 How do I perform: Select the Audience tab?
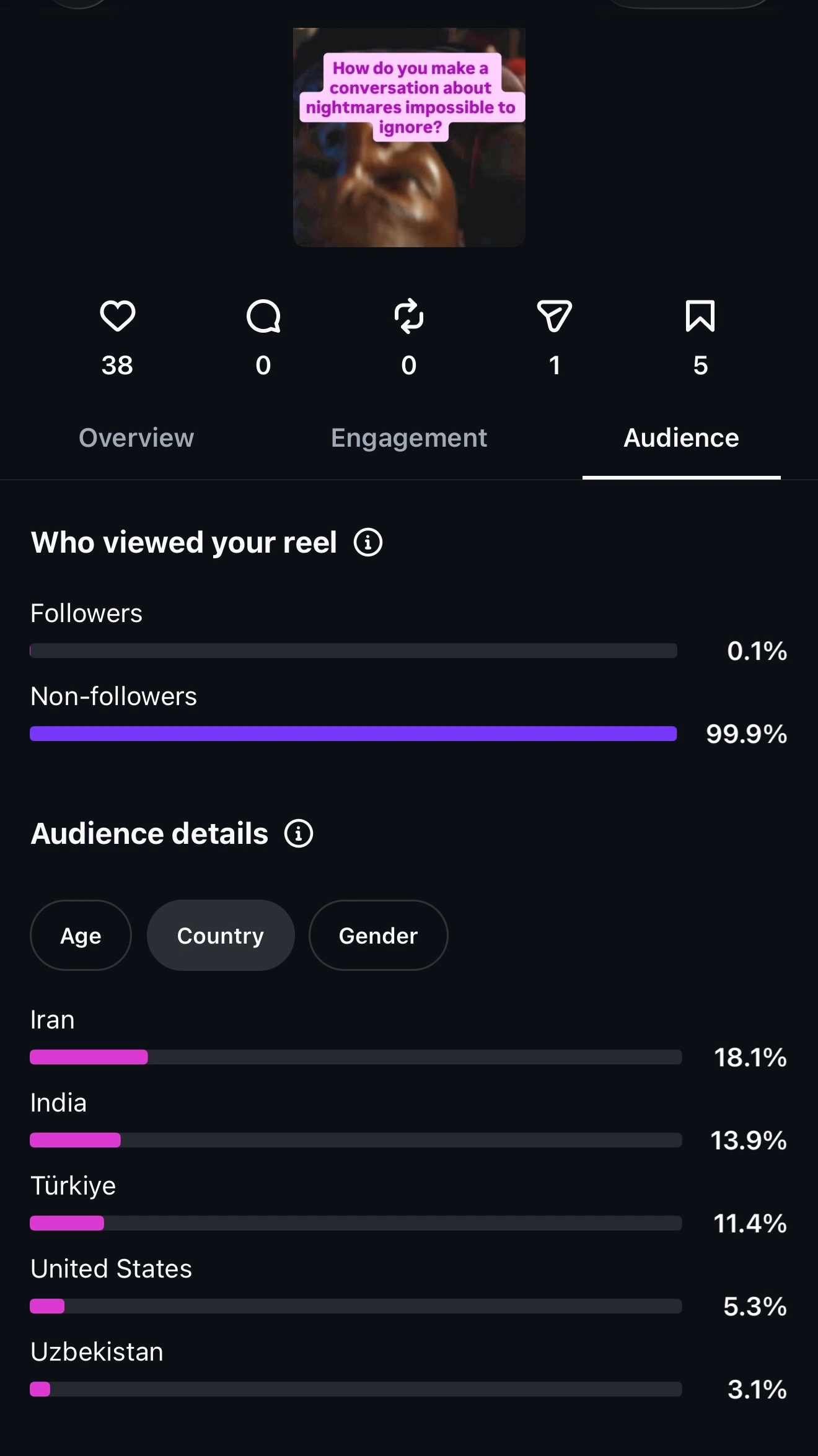[x=682, y=438]
